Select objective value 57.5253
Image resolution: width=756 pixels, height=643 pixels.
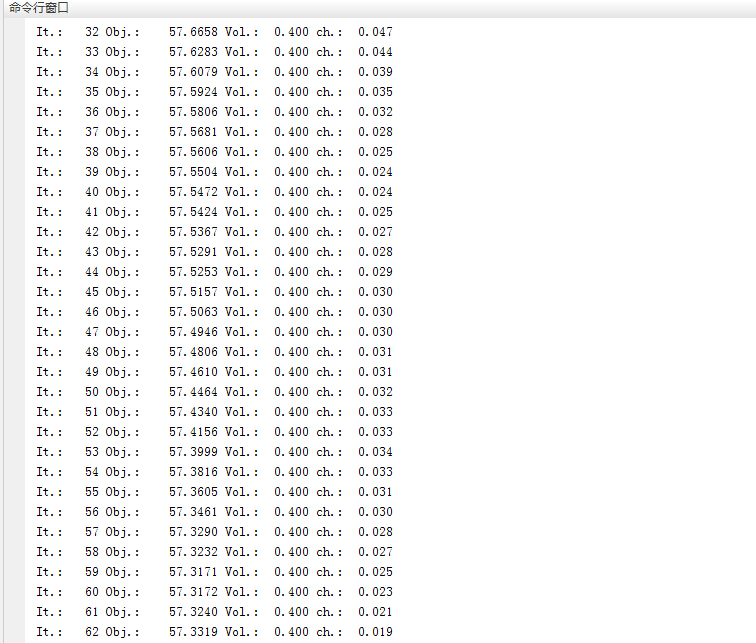pos(193,272)
